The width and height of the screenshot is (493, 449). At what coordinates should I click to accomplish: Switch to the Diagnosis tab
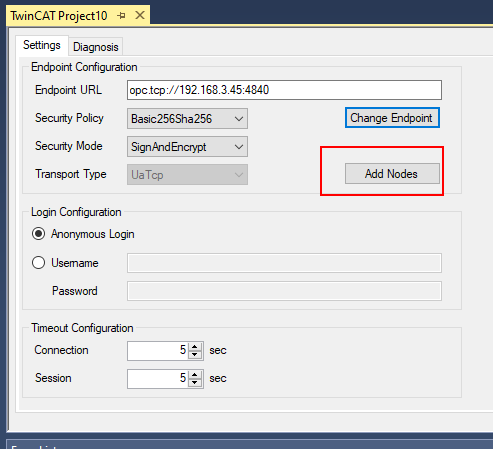(x=96, y=47)
